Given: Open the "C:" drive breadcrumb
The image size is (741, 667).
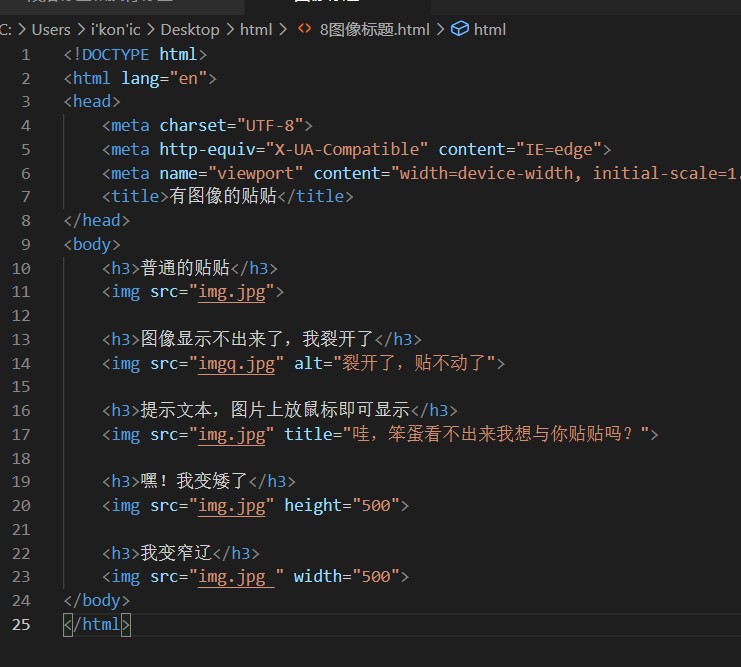Looking at the screenshot, I should click(6, 29).
